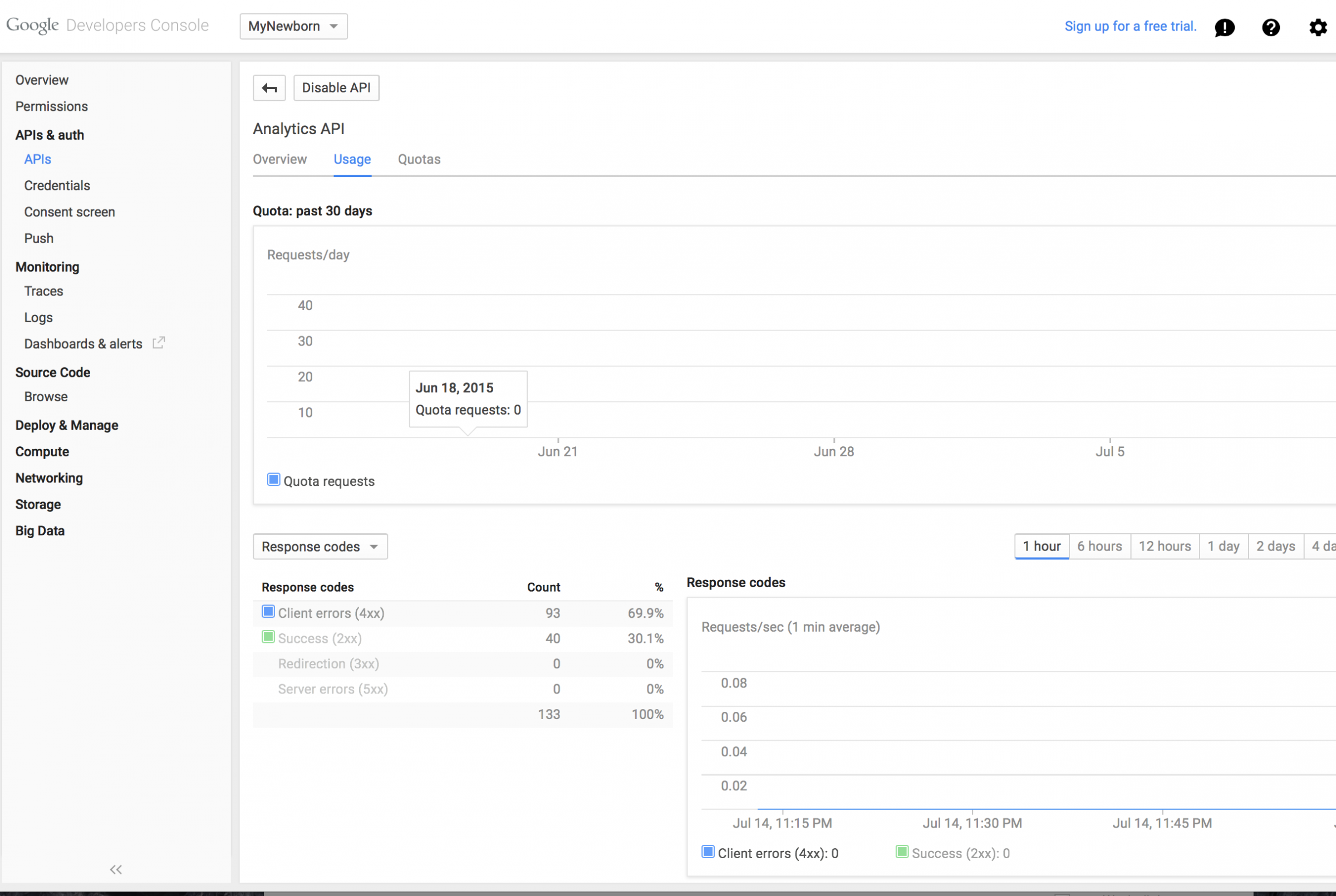Open the settings gear icon
The image size is (1336, 896).
[1317, 27]
